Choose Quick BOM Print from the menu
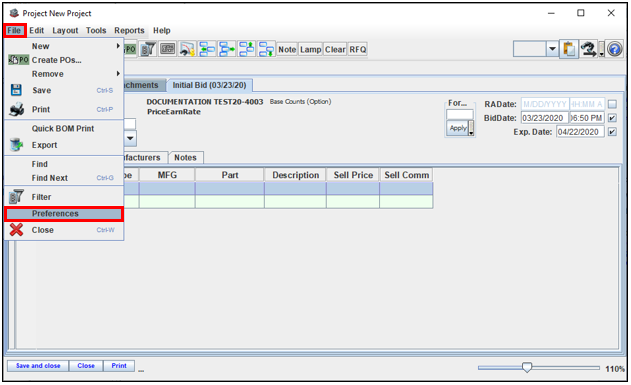This screenshot has height=385, width=631. pos(64,128)
